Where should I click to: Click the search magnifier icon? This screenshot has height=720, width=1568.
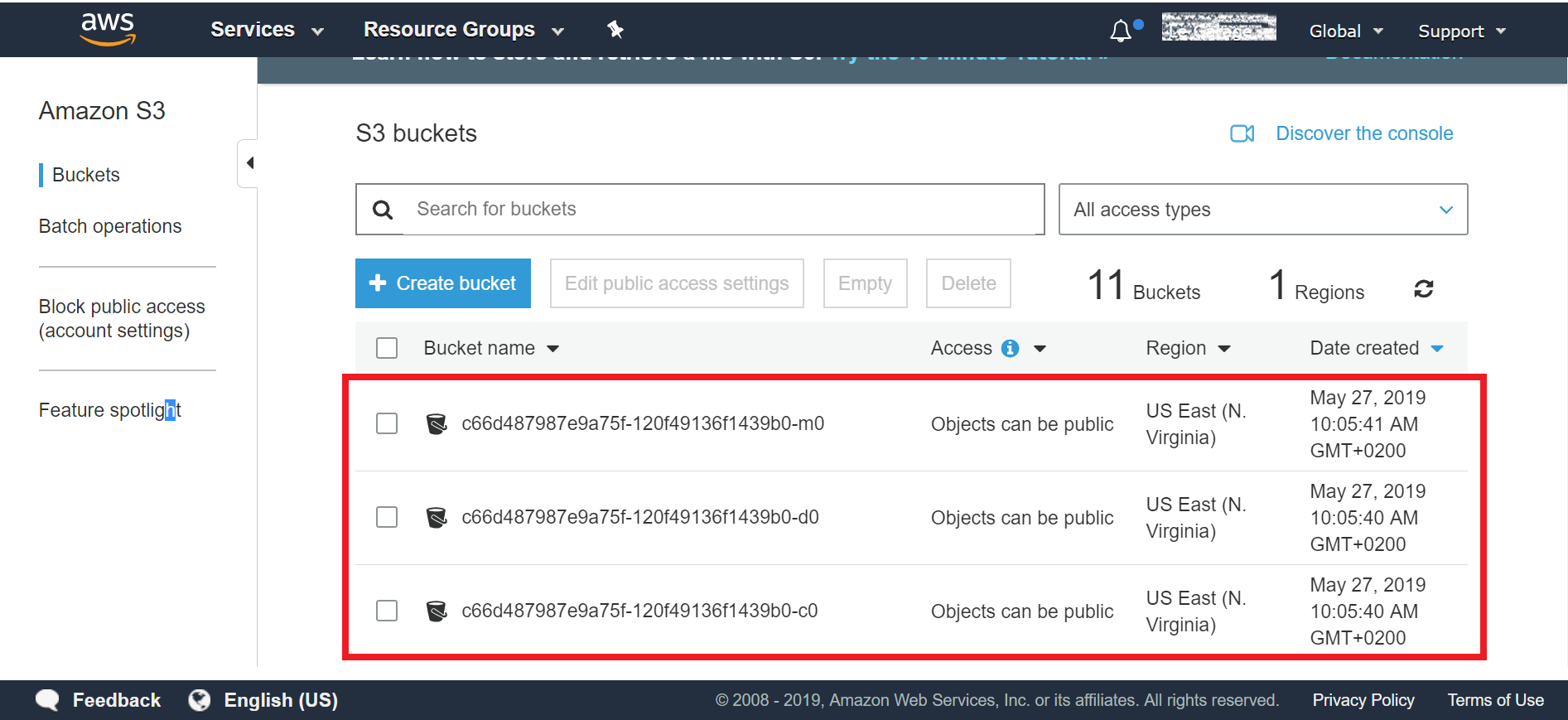pyautogui.click(x=382, y=210)
